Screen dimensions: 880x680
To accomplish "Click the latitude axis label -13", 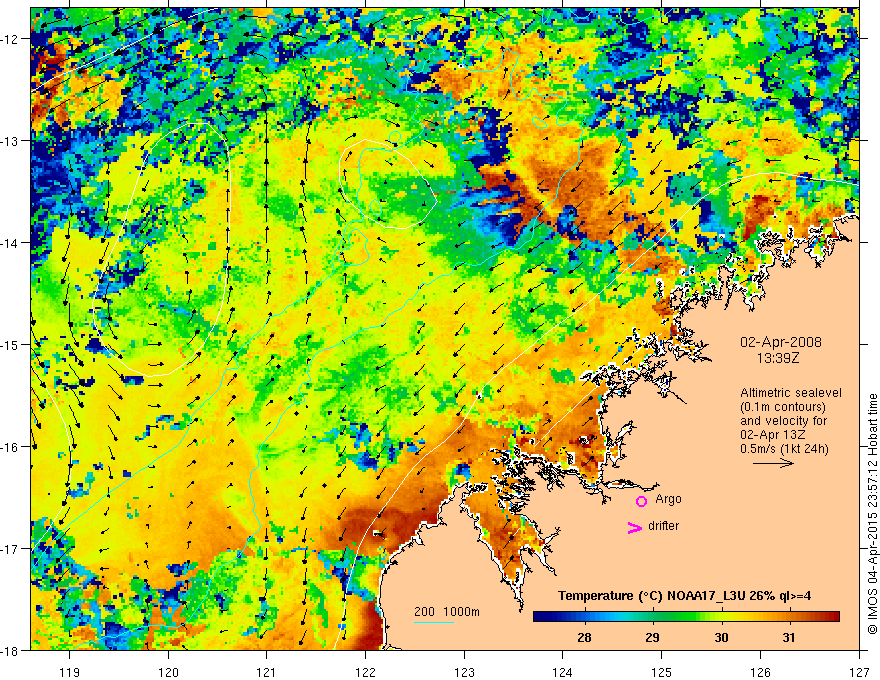I will [10, 141].
